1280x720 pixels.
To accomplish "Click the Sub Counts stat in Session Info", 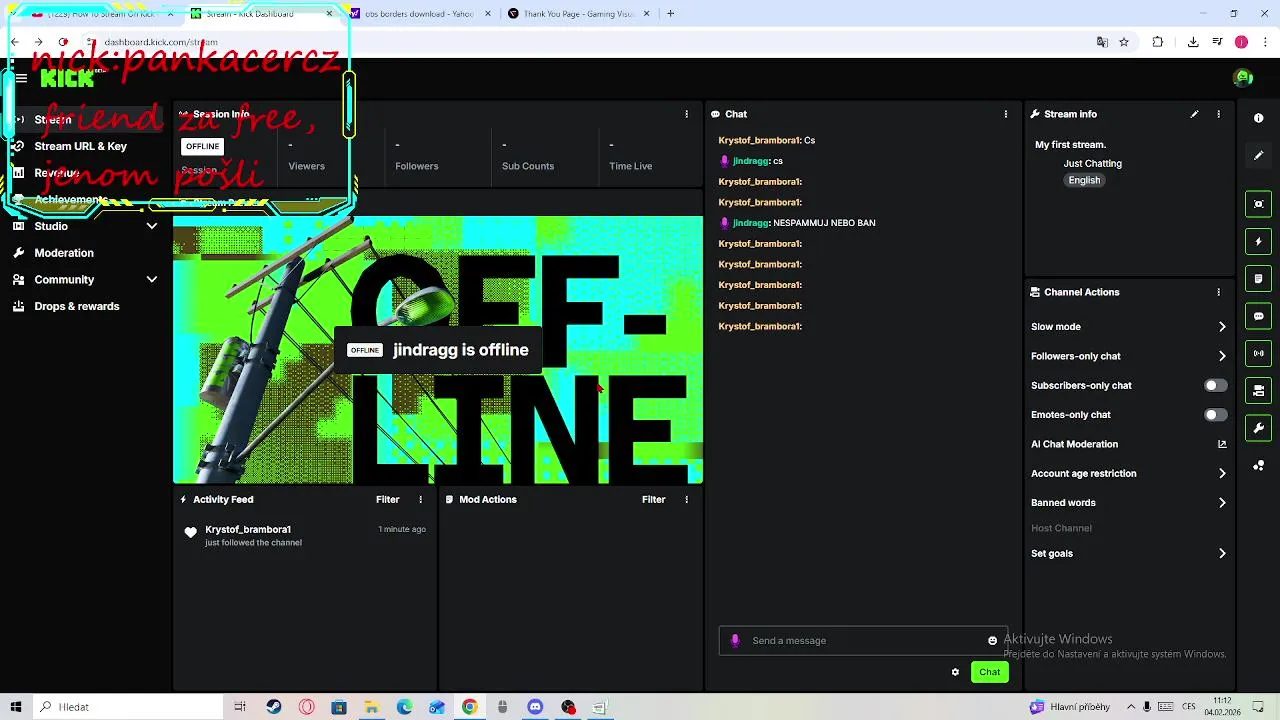I will click(x=528, y=156).
